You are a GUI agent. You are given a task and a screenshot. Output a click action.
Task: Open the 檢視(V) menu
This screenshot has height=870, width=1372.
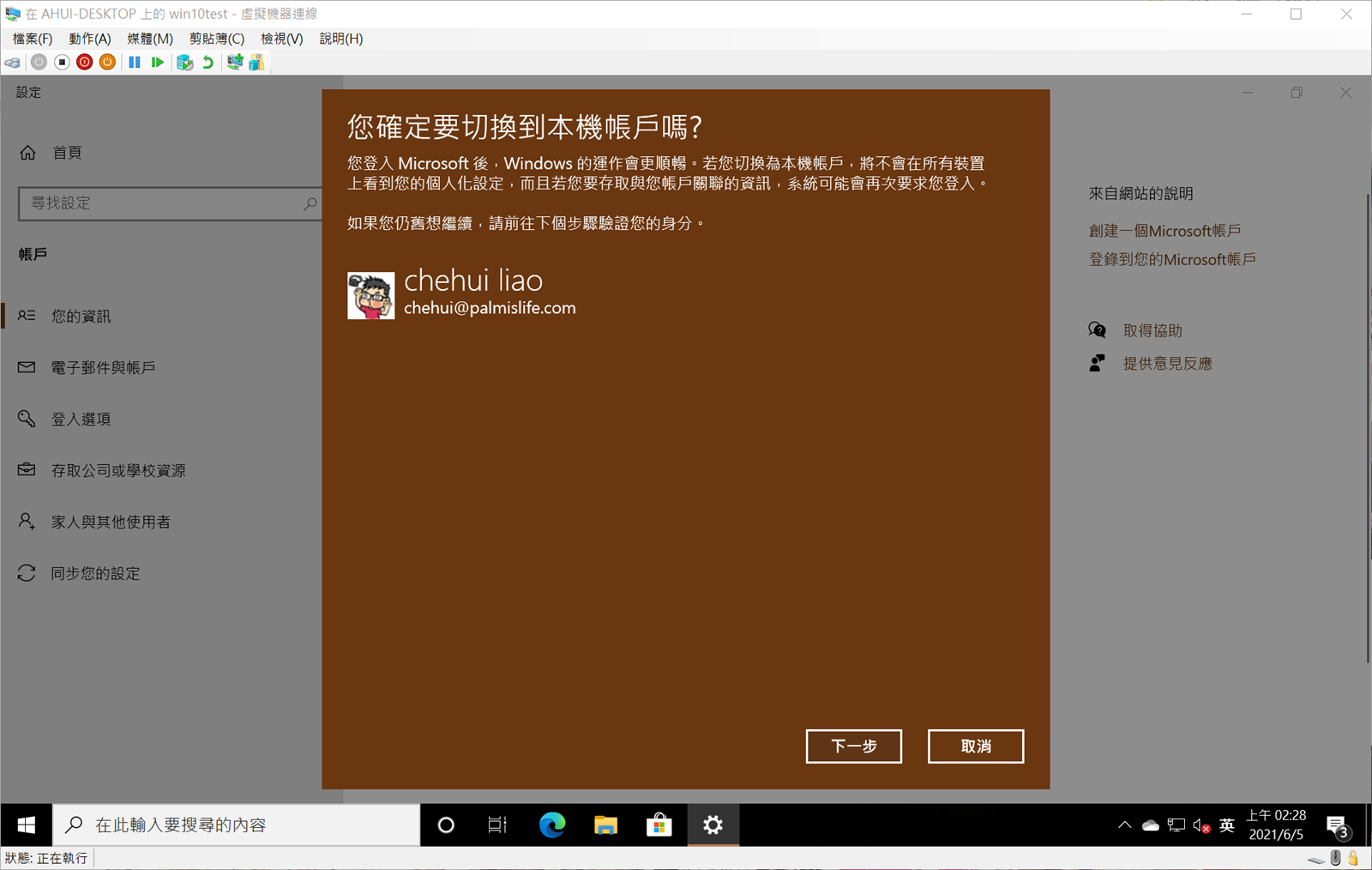[281, 39]
